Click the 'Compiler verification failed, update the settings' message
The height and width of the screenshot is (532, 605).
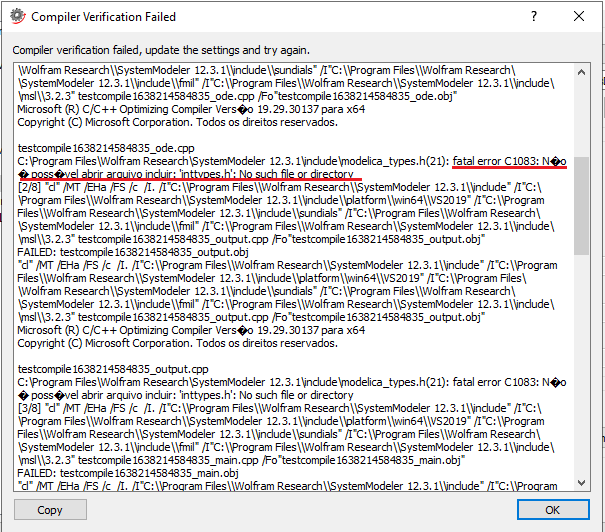click(x=161, y=50)
